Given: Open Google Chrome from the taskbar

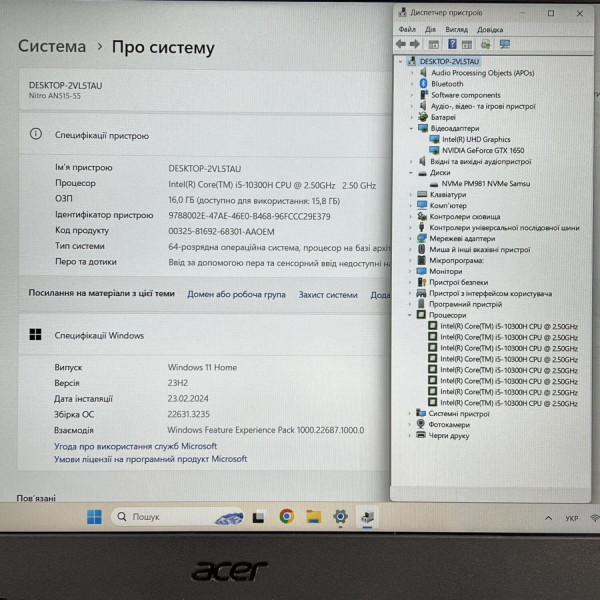Looking at the screenshot, I should point(287,517).
